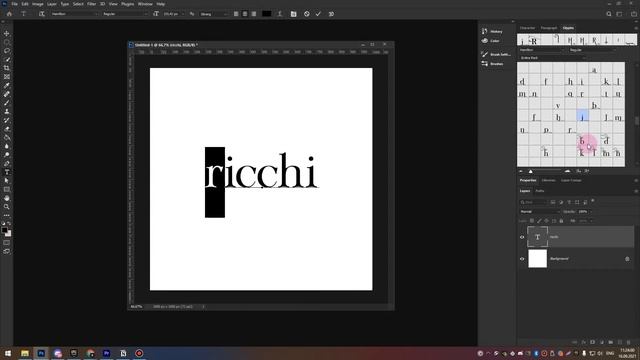Click the 3D text button in options bar

(x=331, y=14)
